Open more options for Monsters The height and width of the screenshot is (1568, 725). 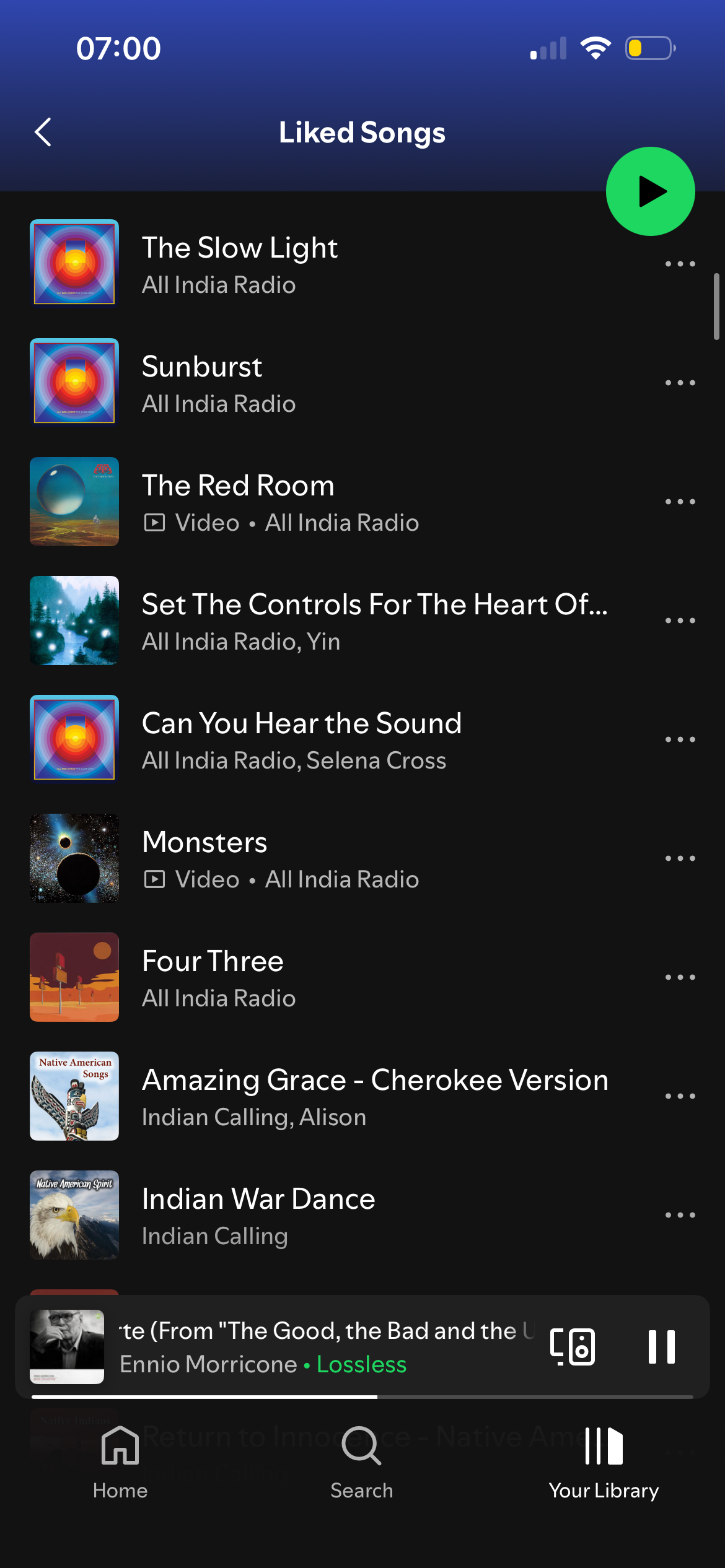(x=680, y=858)
